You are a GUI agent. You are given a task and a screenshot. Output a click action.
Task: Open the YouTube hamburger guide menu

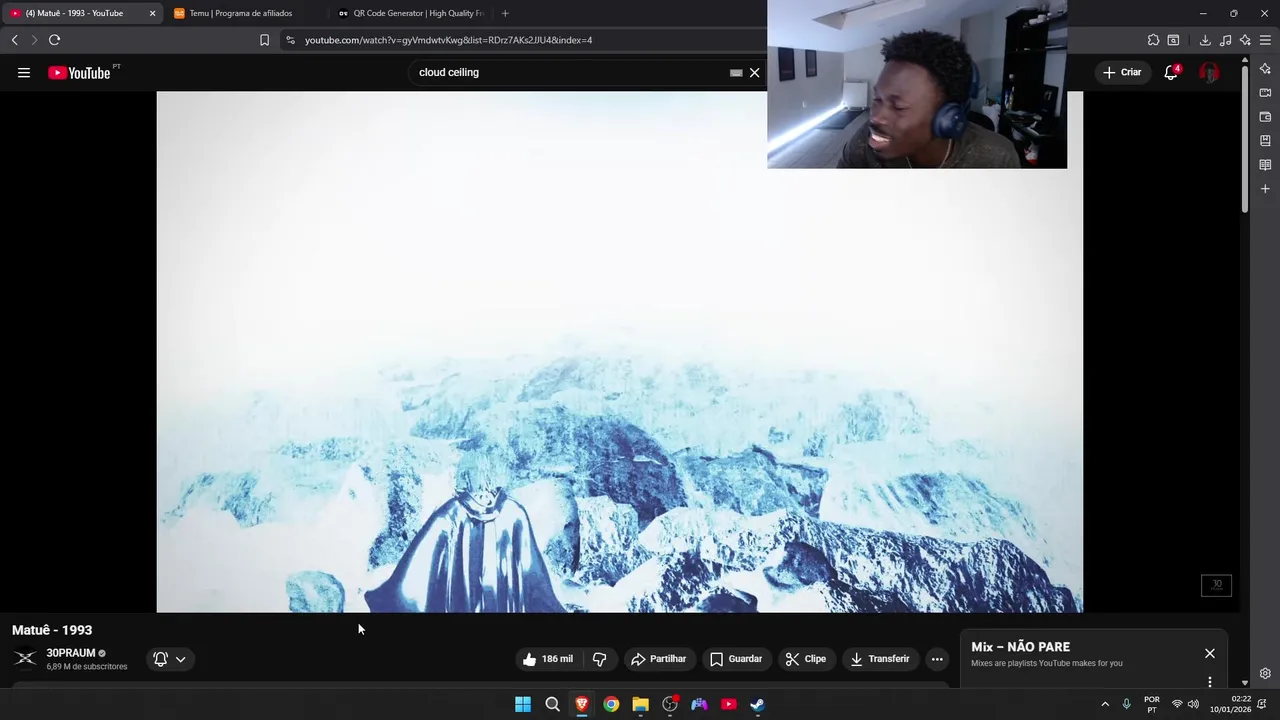tap(24, 72)
